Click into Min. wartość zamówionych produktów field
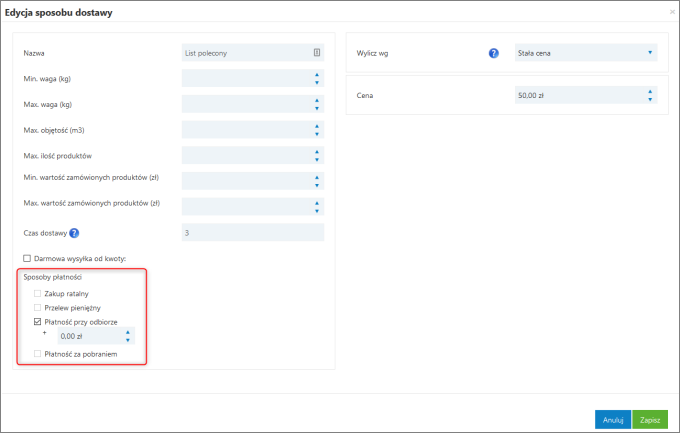 click(253, 181)
